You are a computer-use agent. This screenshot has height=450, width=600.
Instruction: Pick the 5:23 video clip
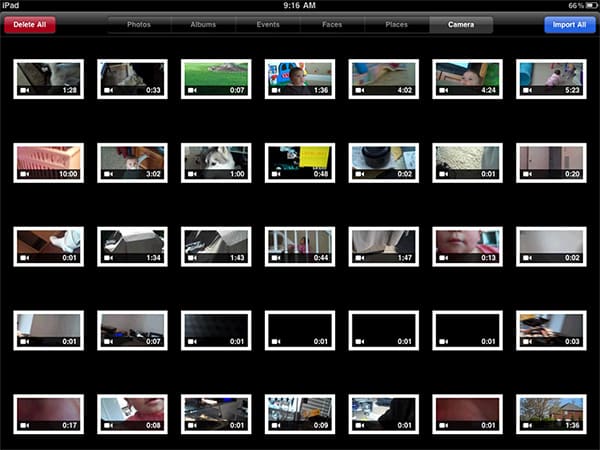coord(551,79)
